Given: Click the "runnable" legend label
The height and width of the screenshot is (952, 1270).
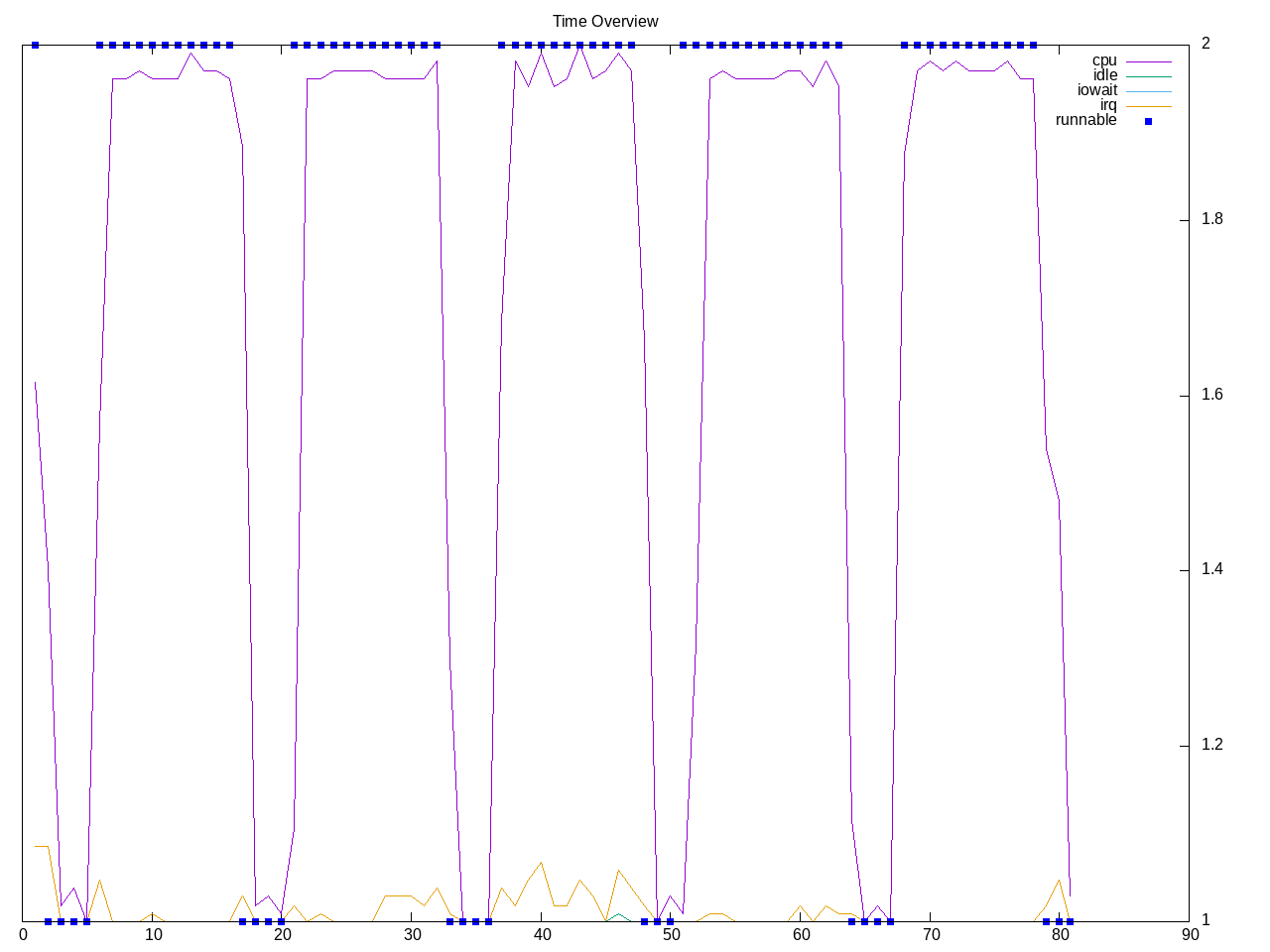Looking at the screenshot, I should click(x=1085, y=120).
